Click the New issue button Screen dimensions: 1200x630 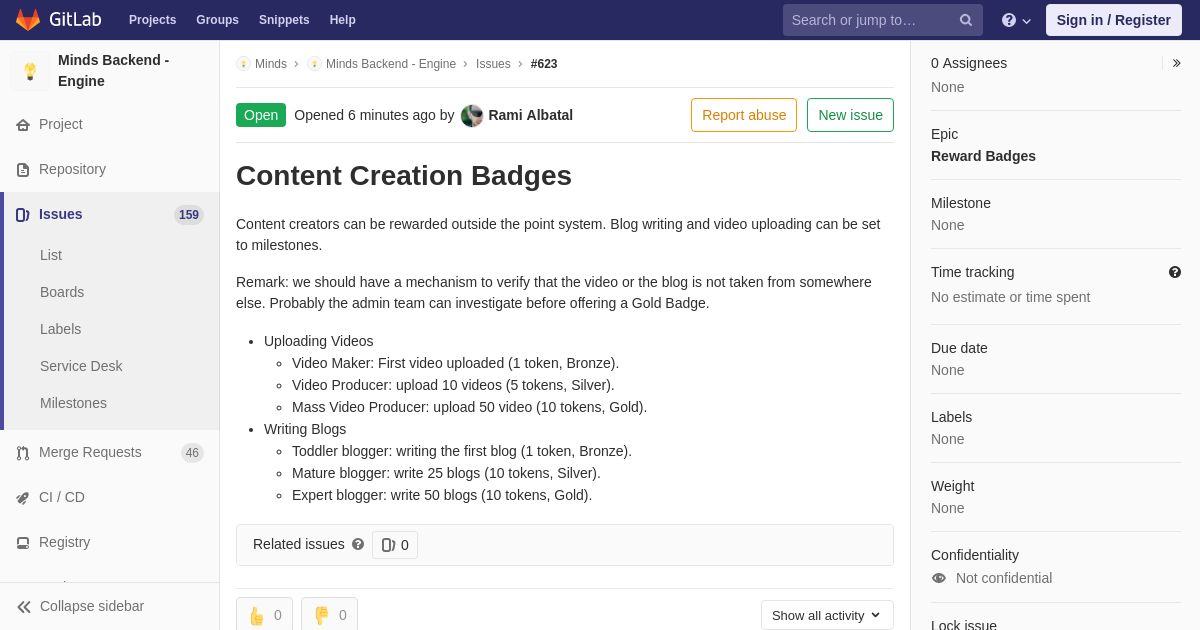[850, 115]
